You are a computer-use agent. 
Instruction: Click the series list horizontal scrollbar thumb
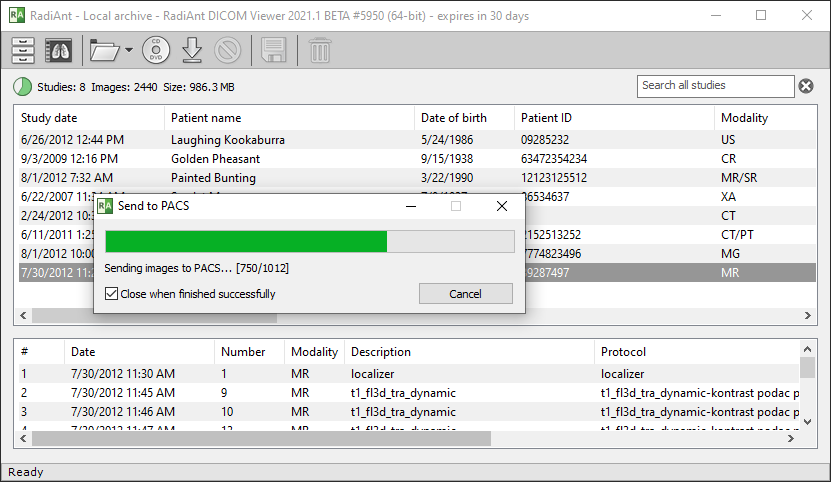coord(261,439)
